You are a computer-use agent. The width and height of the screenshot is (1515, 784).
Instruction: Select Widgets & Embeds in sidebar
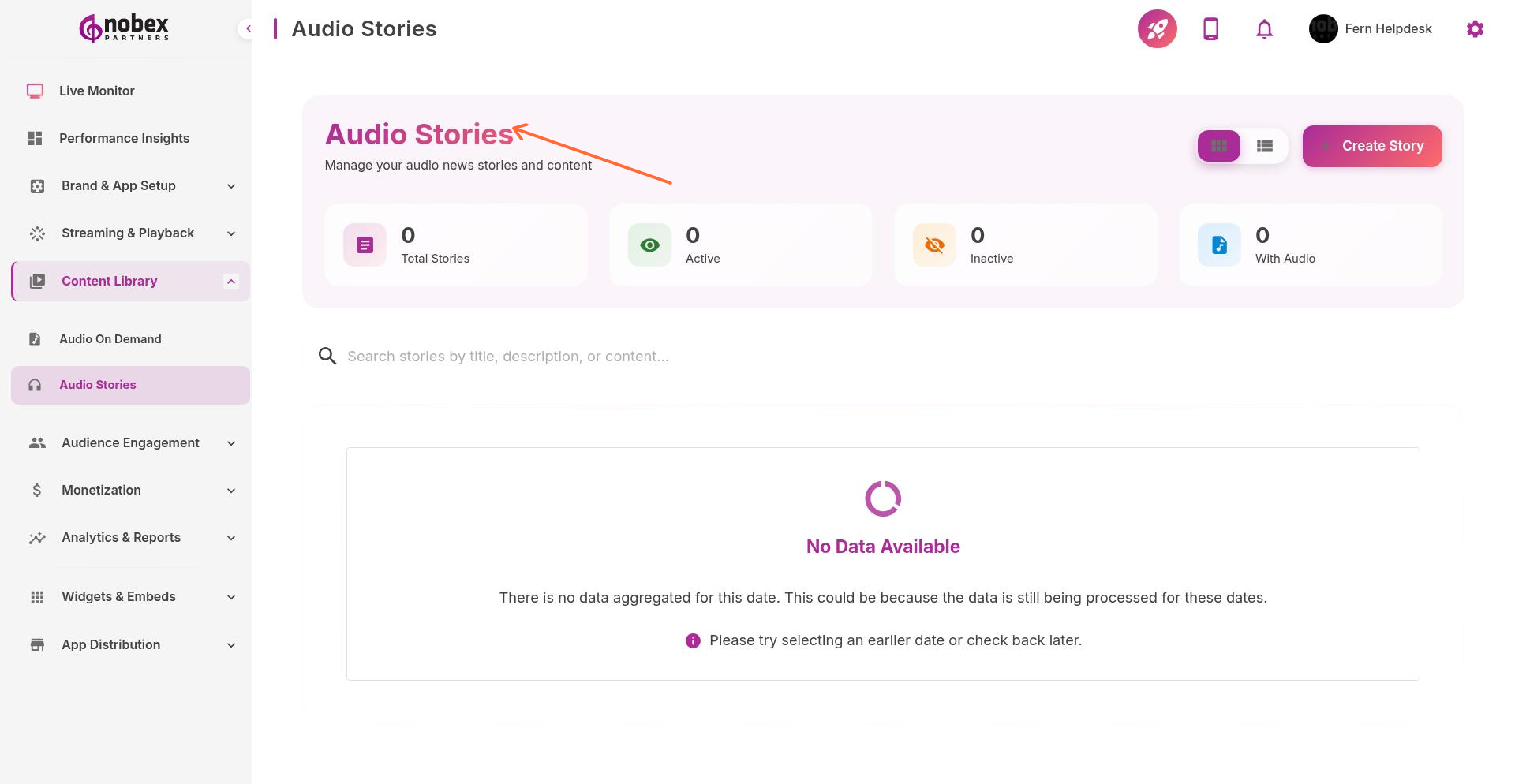pyautogui.click(x=118, y=597)
